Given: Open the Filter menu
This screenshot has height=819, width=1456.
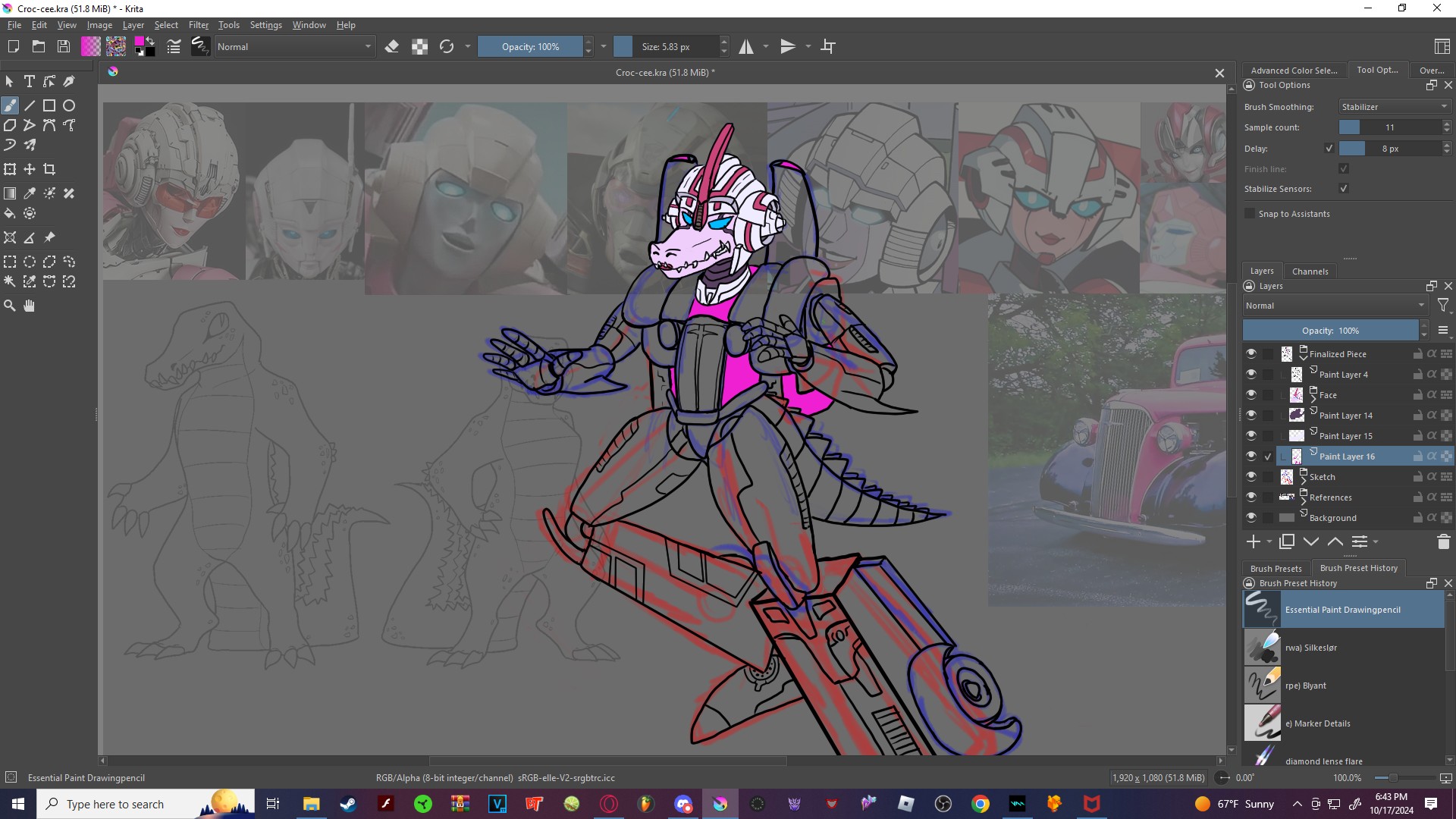Looking at the screenshot, I should [x=198, y=25].
